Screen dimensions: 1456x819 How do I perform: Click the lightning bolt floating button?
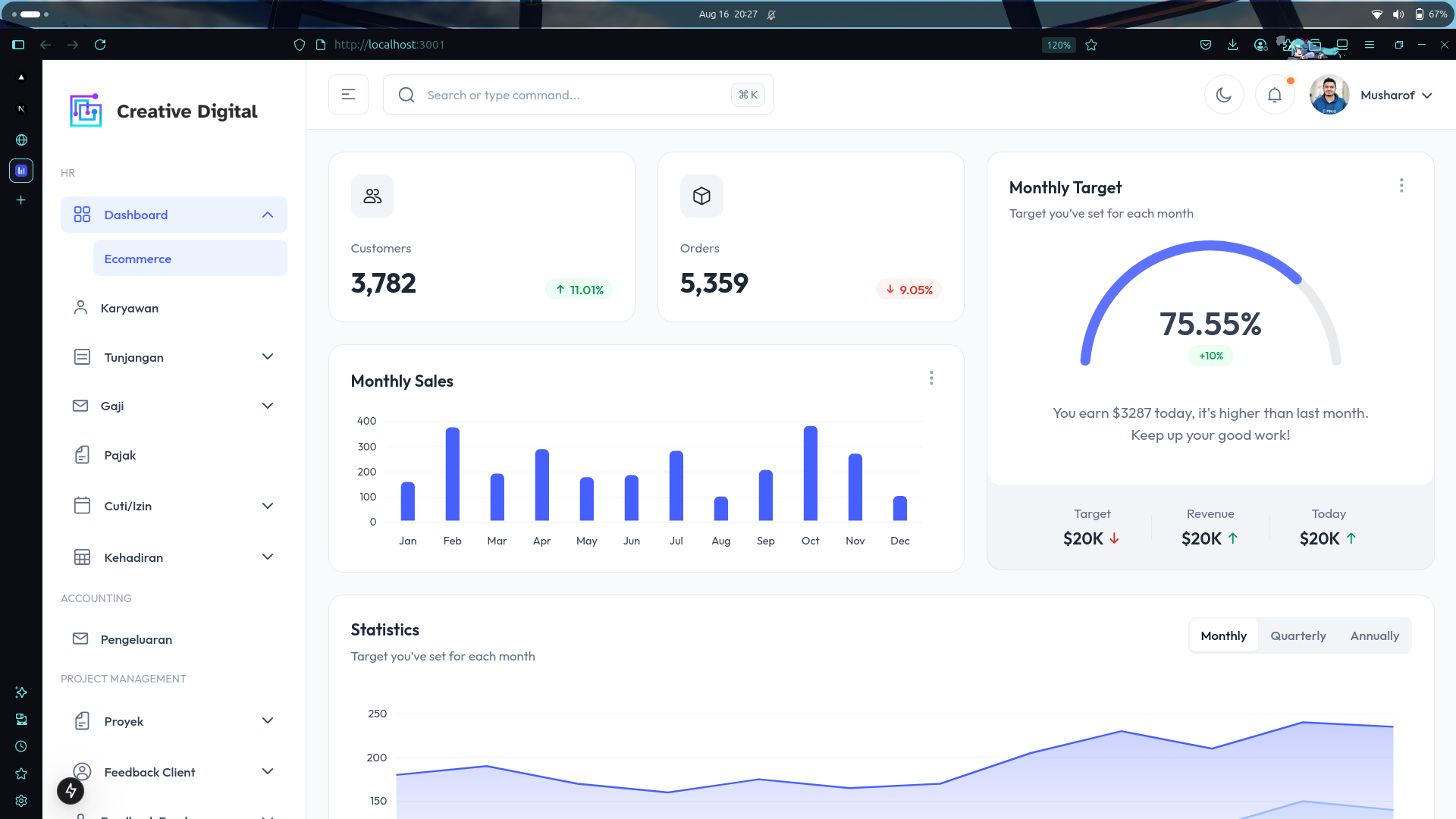(71, 791)
